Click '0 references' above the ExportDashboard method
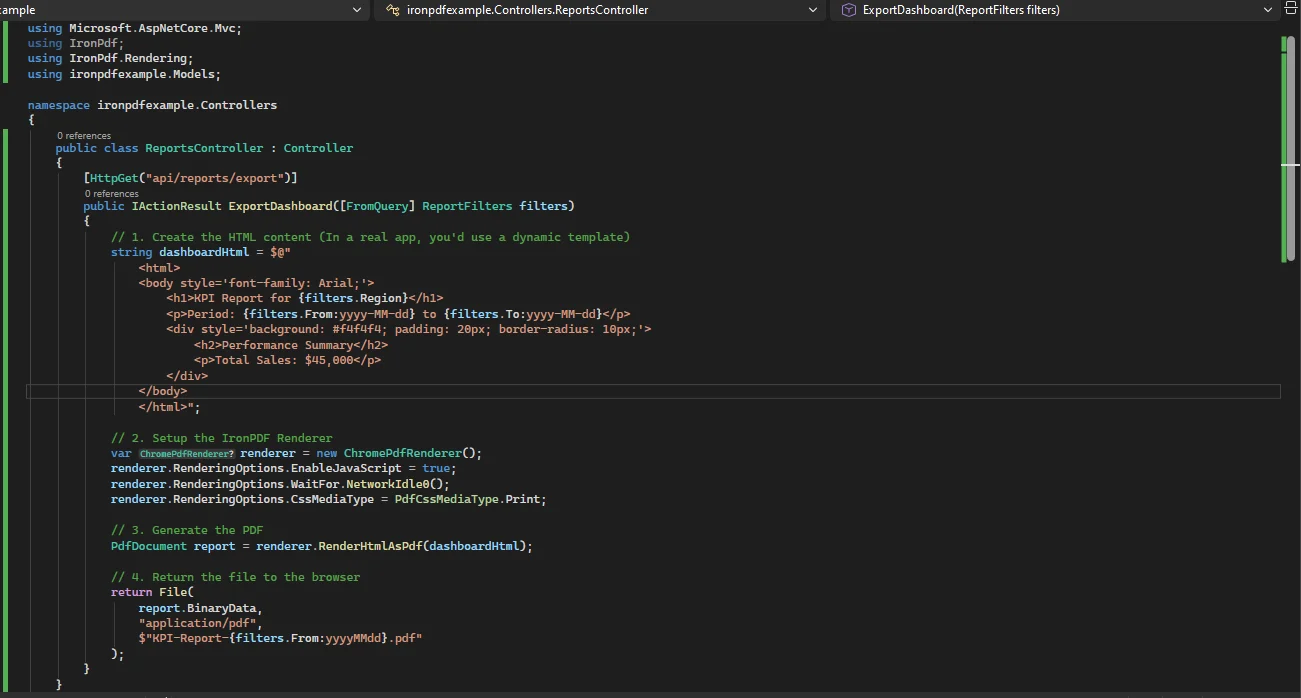Image resolution: width=1301 pixels, height=698 pixels. point(111,193)
